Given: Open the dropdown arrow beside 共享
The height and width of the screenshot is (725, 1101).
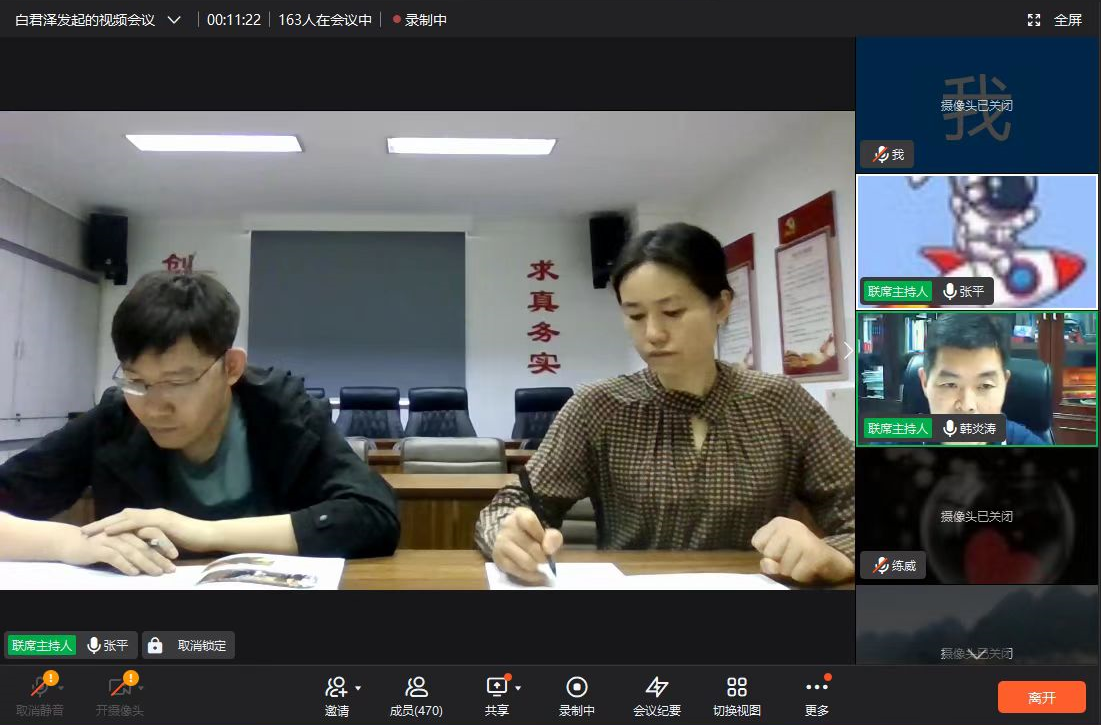Looking at the screenshot, I should coord(518,688).
